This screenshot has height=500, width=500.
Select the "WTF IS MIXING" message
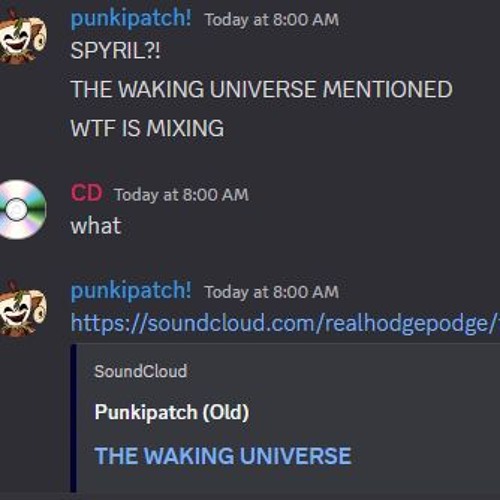click(147, 128)
